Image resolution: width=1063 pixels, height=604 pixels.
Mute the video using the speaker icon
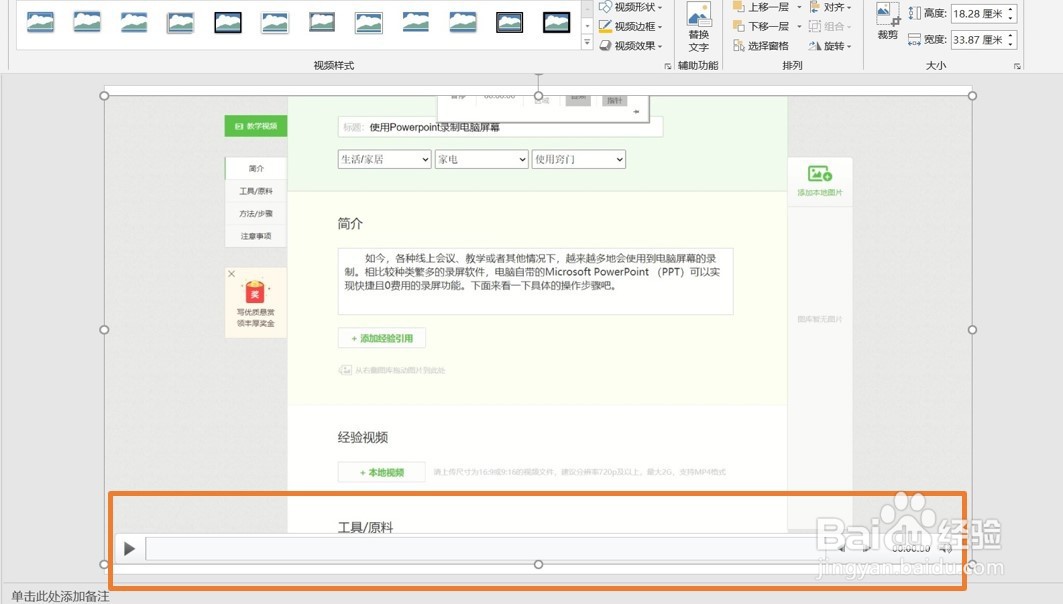[x=946, y=548]
